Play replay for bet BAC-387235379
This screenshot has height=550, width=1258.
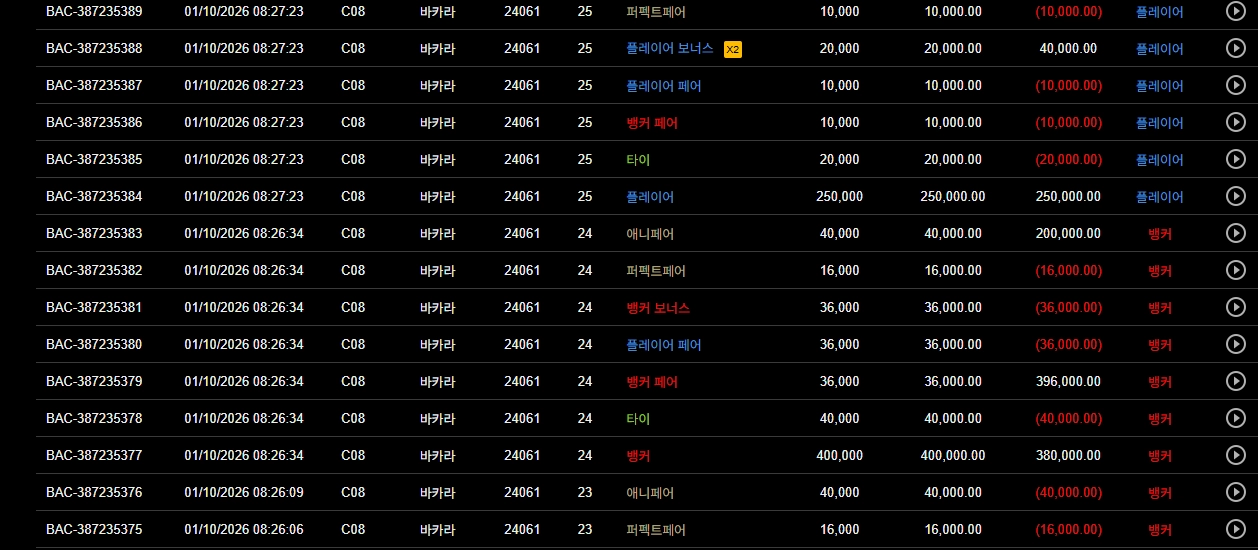point(1236,381)
